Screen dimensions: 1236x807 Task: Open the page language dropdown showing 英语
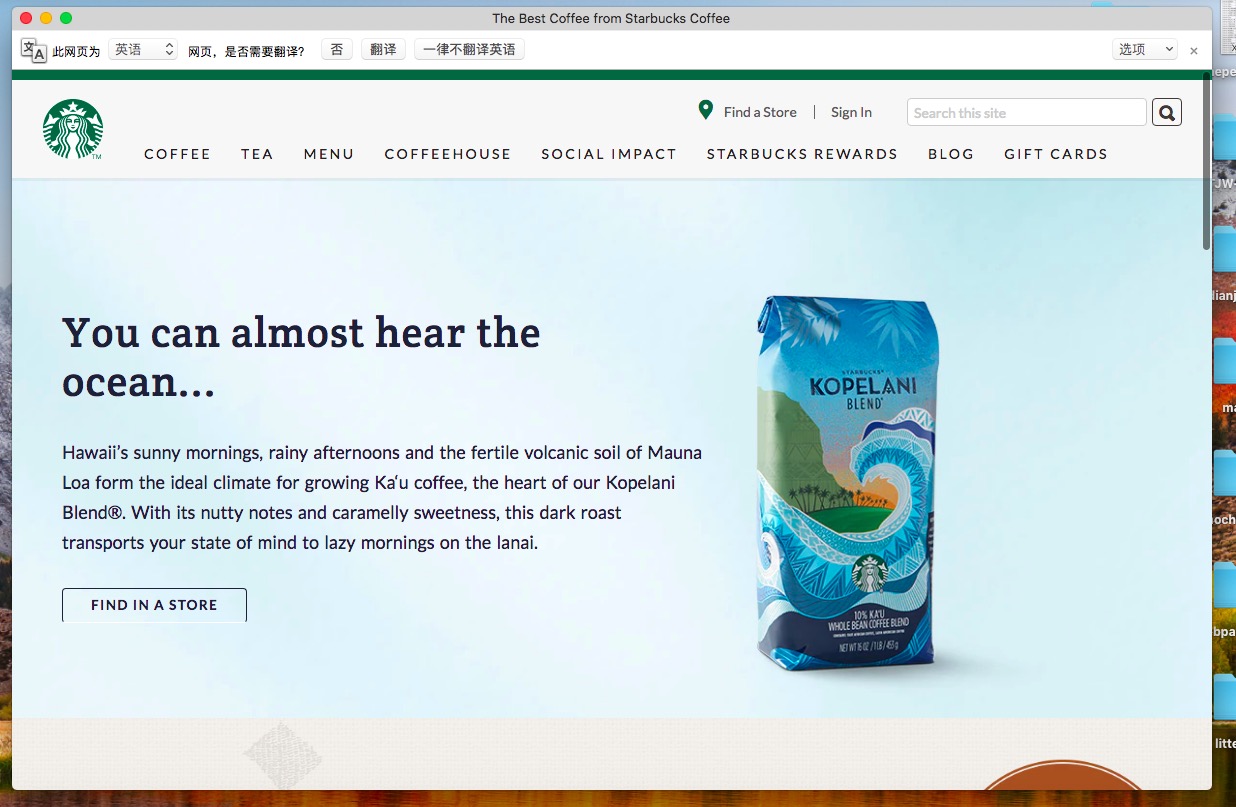tap(143, 49)
